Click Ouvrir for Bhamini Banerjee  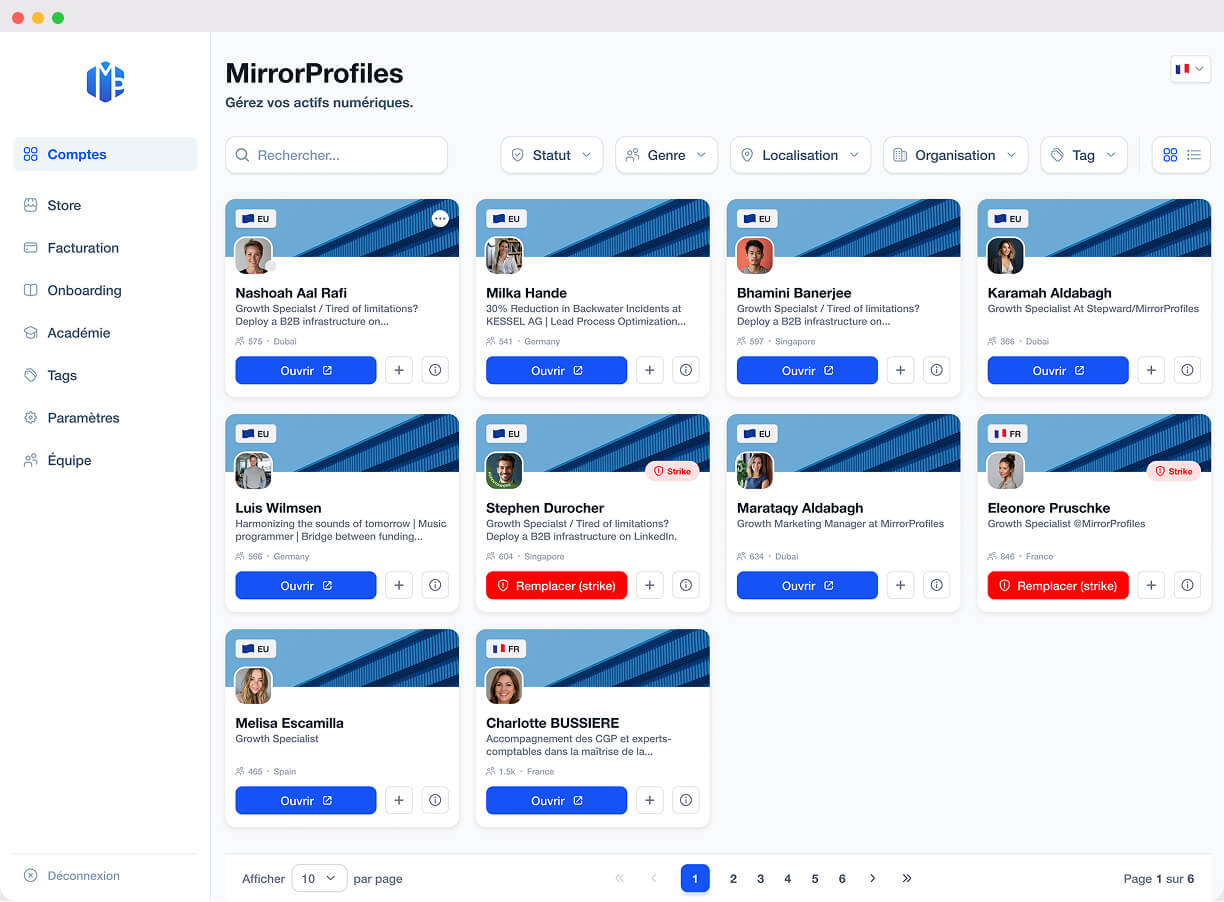coord(807,370)
